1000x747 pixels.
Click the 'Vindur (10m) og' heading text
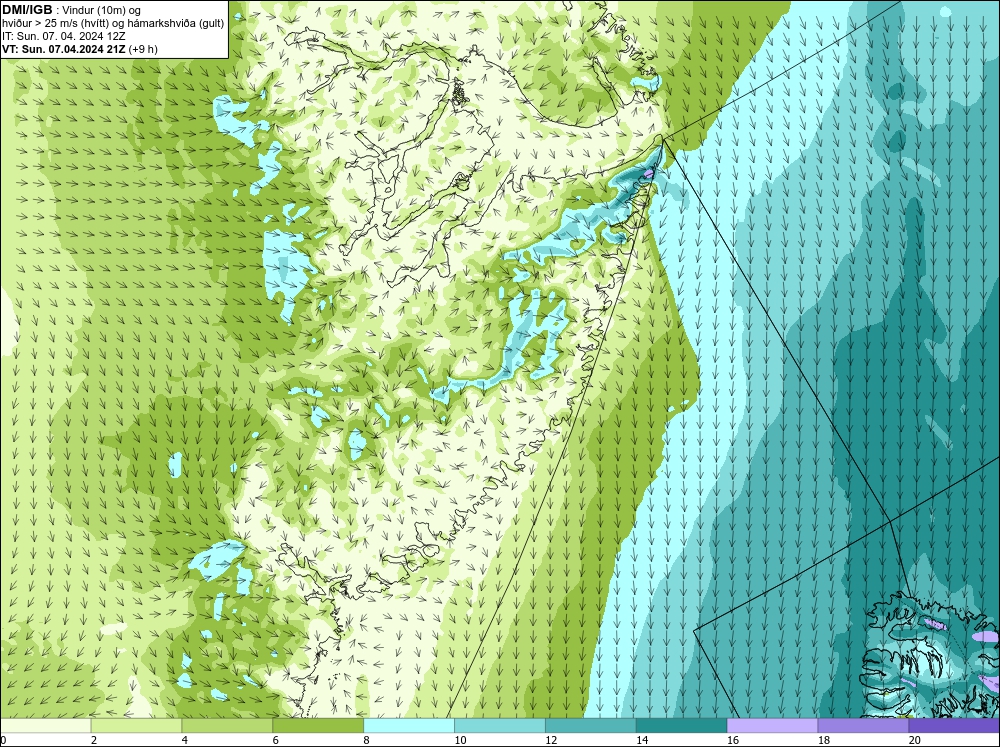pyautogui.click(x=103, y=10)
